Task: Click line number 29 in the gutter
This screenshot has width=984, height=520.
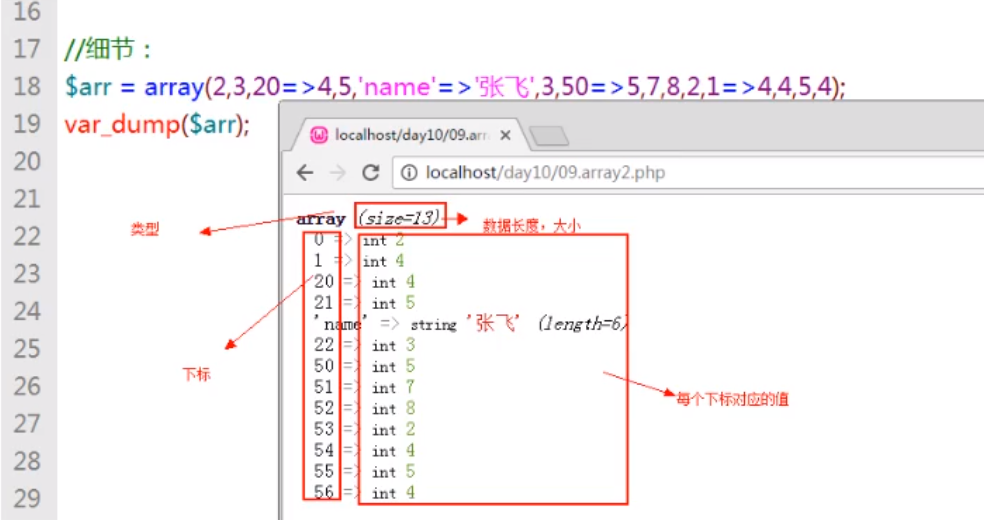Action: 27,499
